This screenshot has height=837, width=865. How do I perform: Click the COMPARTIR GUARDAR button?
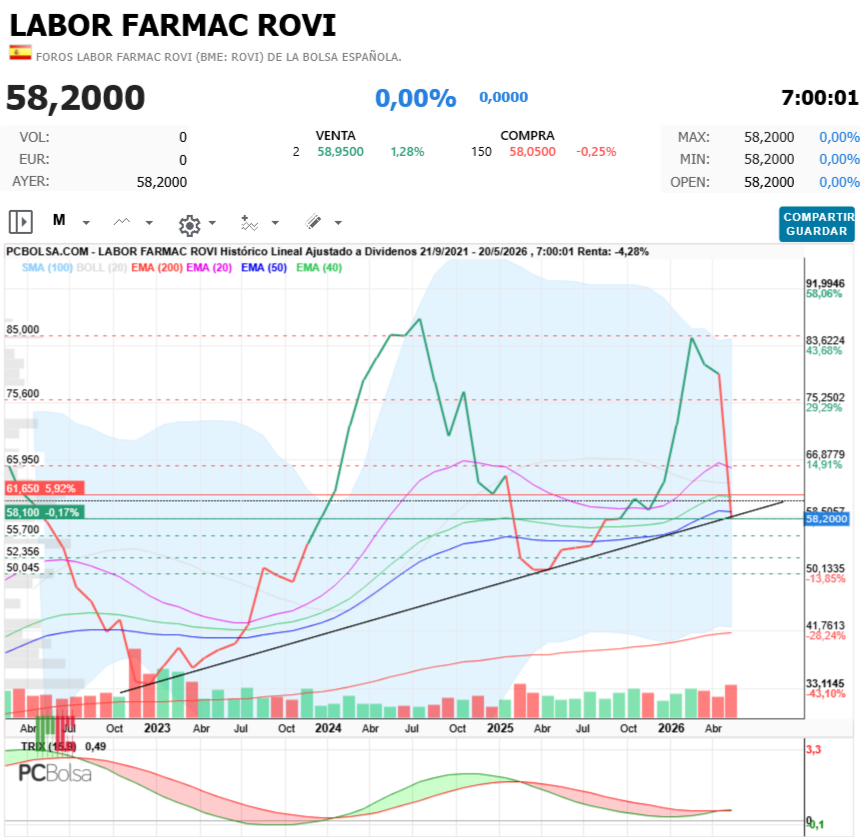coord(817,224)
